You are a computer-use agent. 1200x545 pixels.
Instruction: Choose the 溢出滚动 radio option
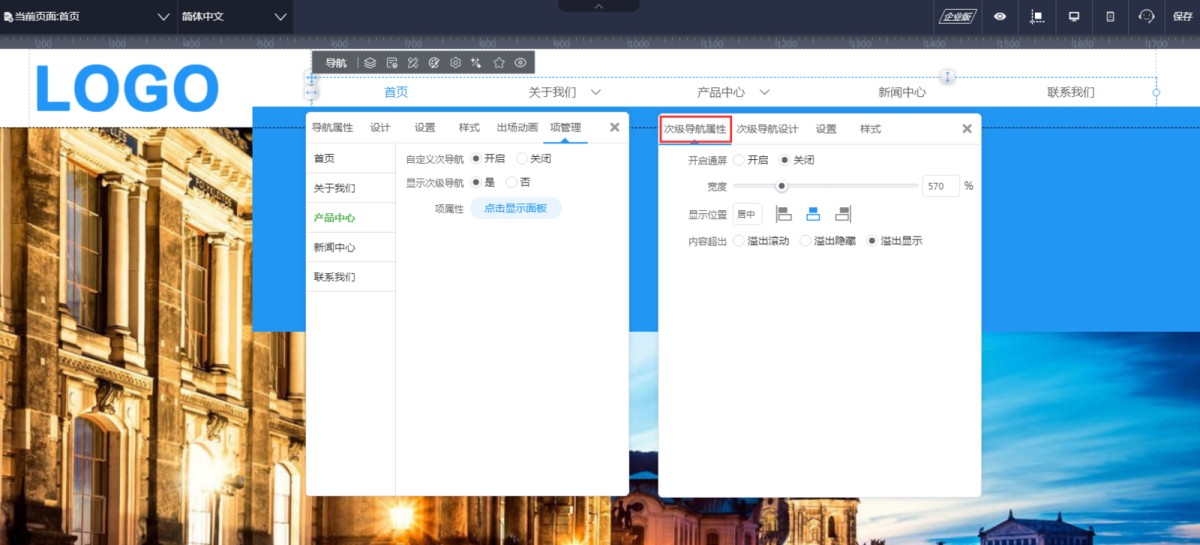(740, 241)
